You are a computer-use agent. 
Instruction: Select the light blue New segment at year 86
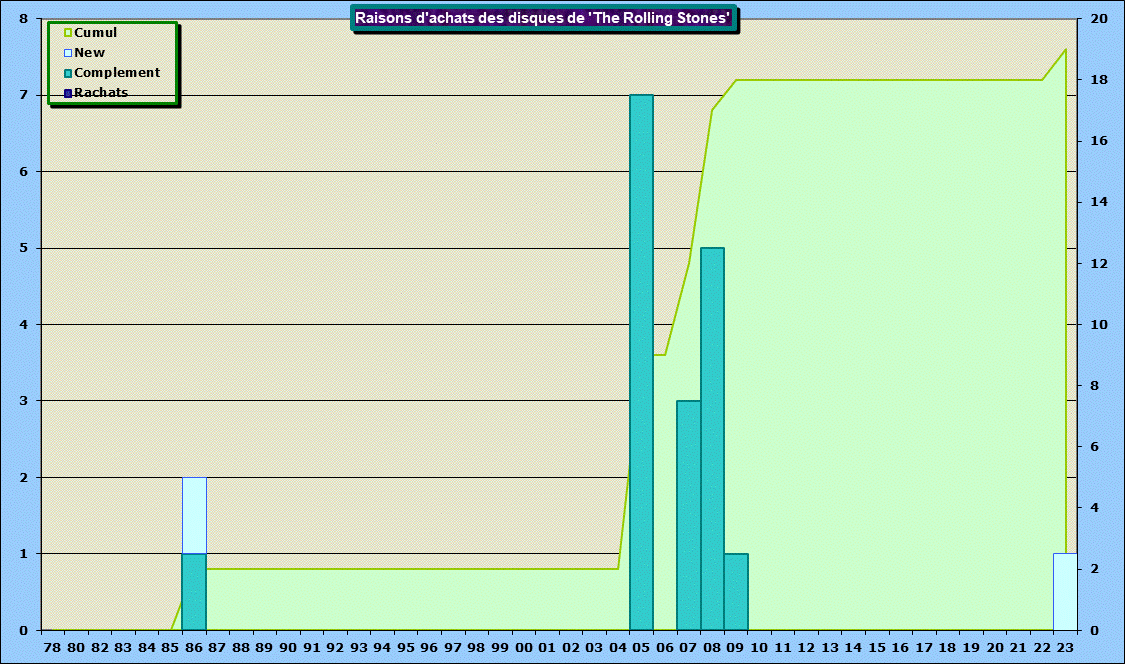pos(194,515)
